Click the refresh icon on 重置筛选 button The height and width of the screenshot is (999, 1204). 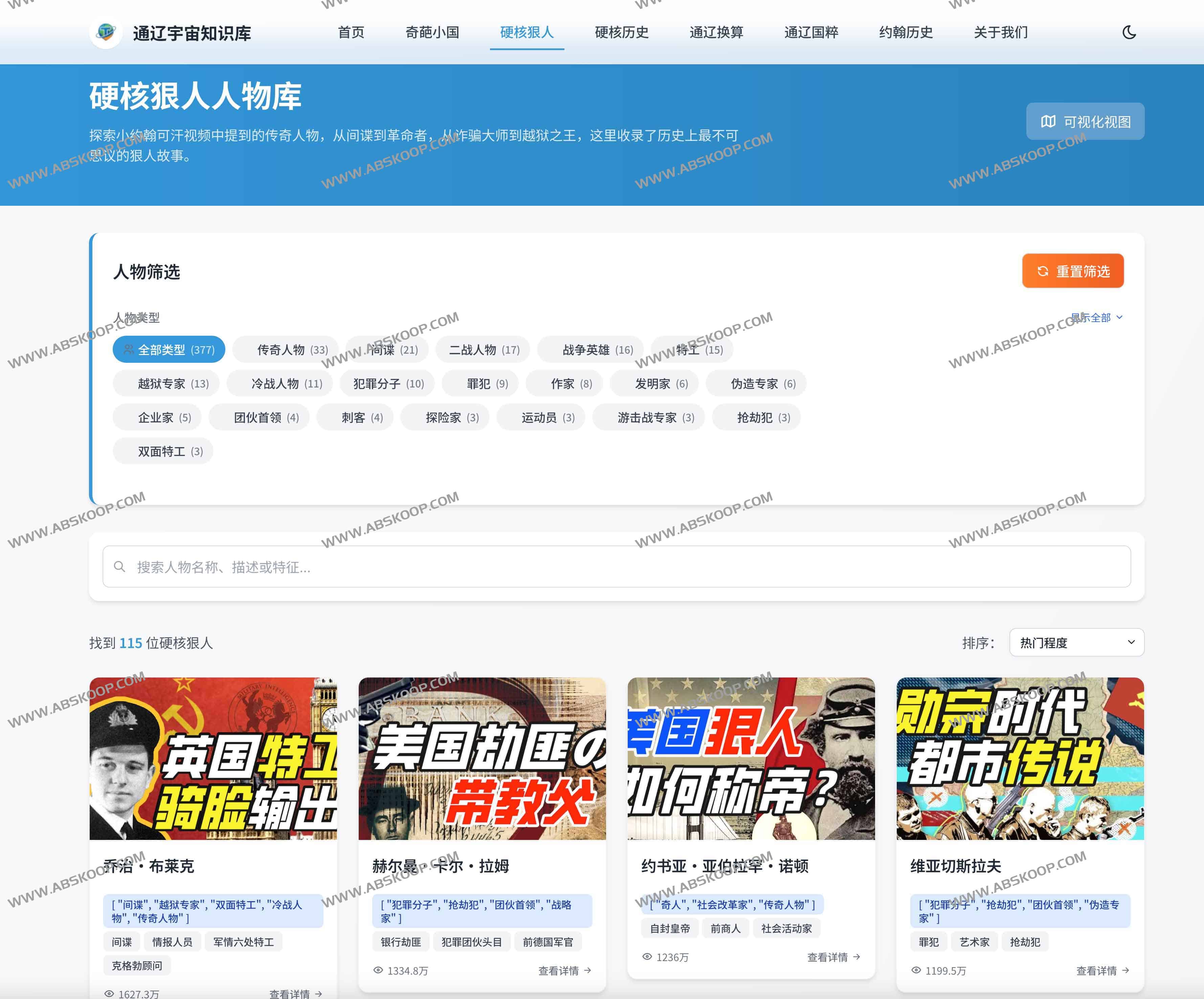tap(1044, 271)
